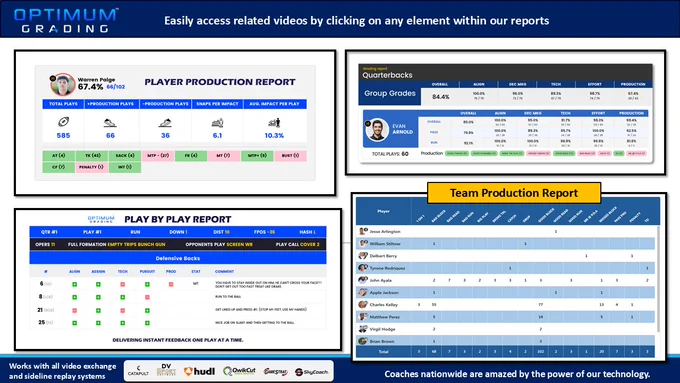
Task: Open Evan Arnold's profile photo
Action: tap(376, 130)
